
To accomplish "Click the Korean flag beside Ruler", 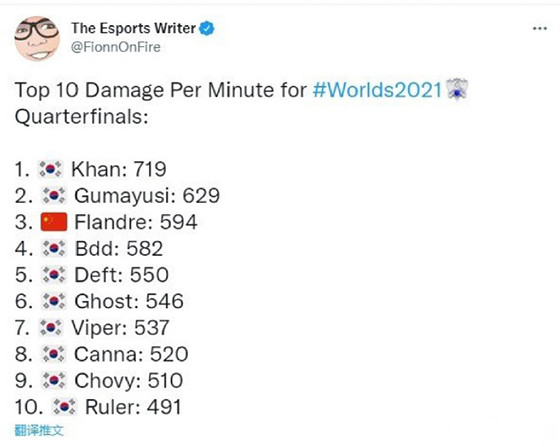I will [64, 407].
